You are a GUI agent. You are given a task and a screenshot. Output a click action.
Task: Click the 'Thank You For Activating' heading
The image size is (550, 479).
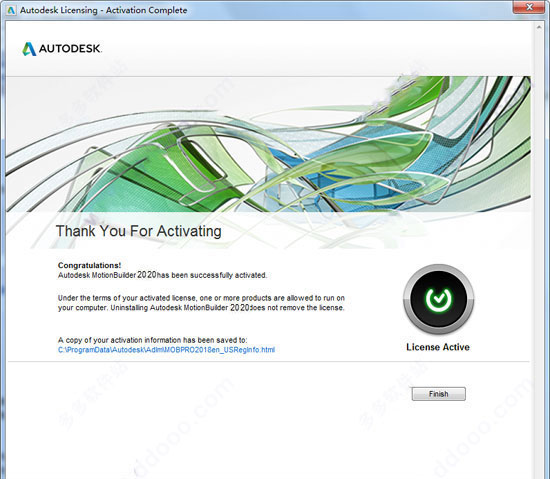point(139,231)
